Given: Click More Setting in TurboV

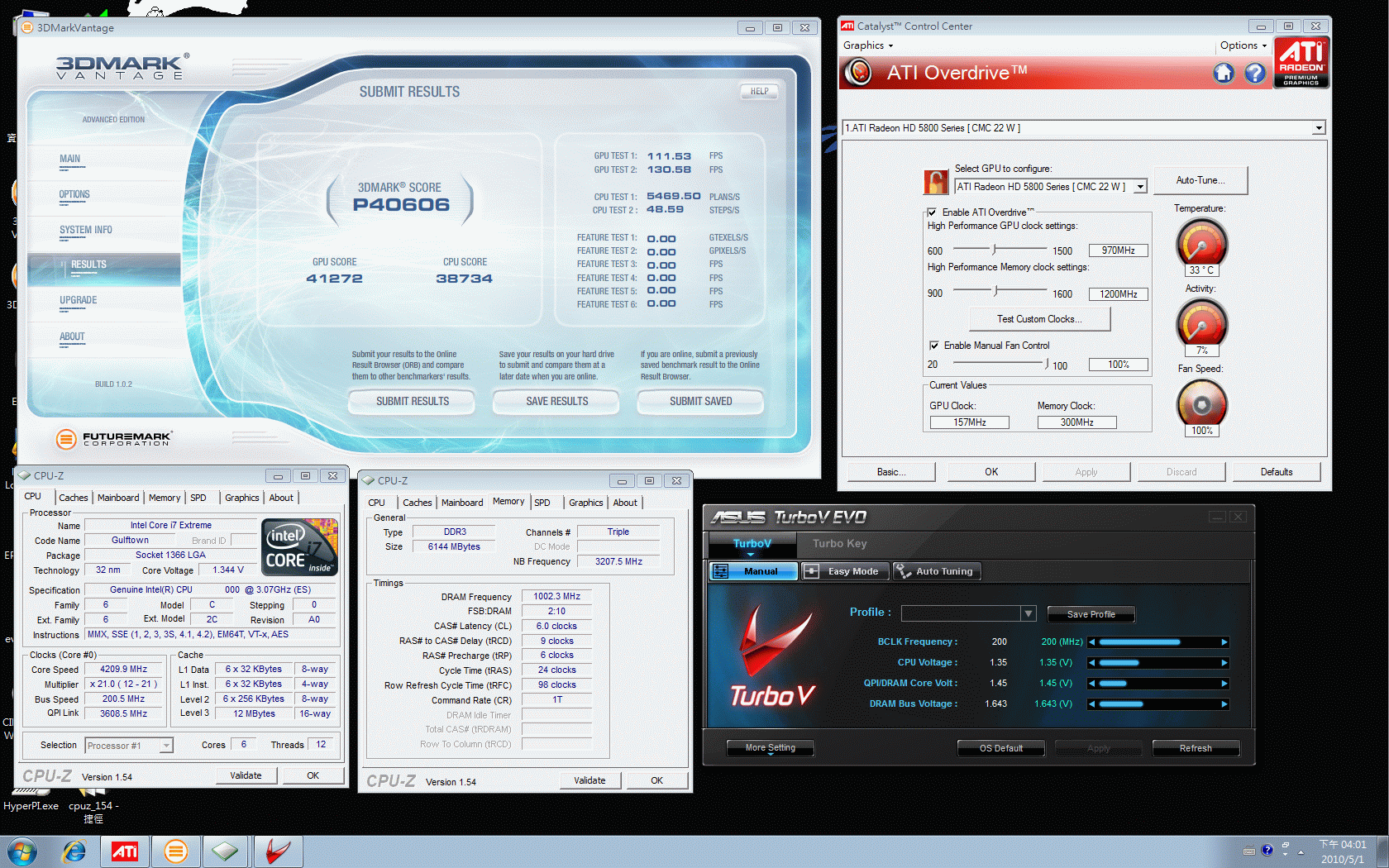Looking at the screenshot, I should tap(771, 748).
